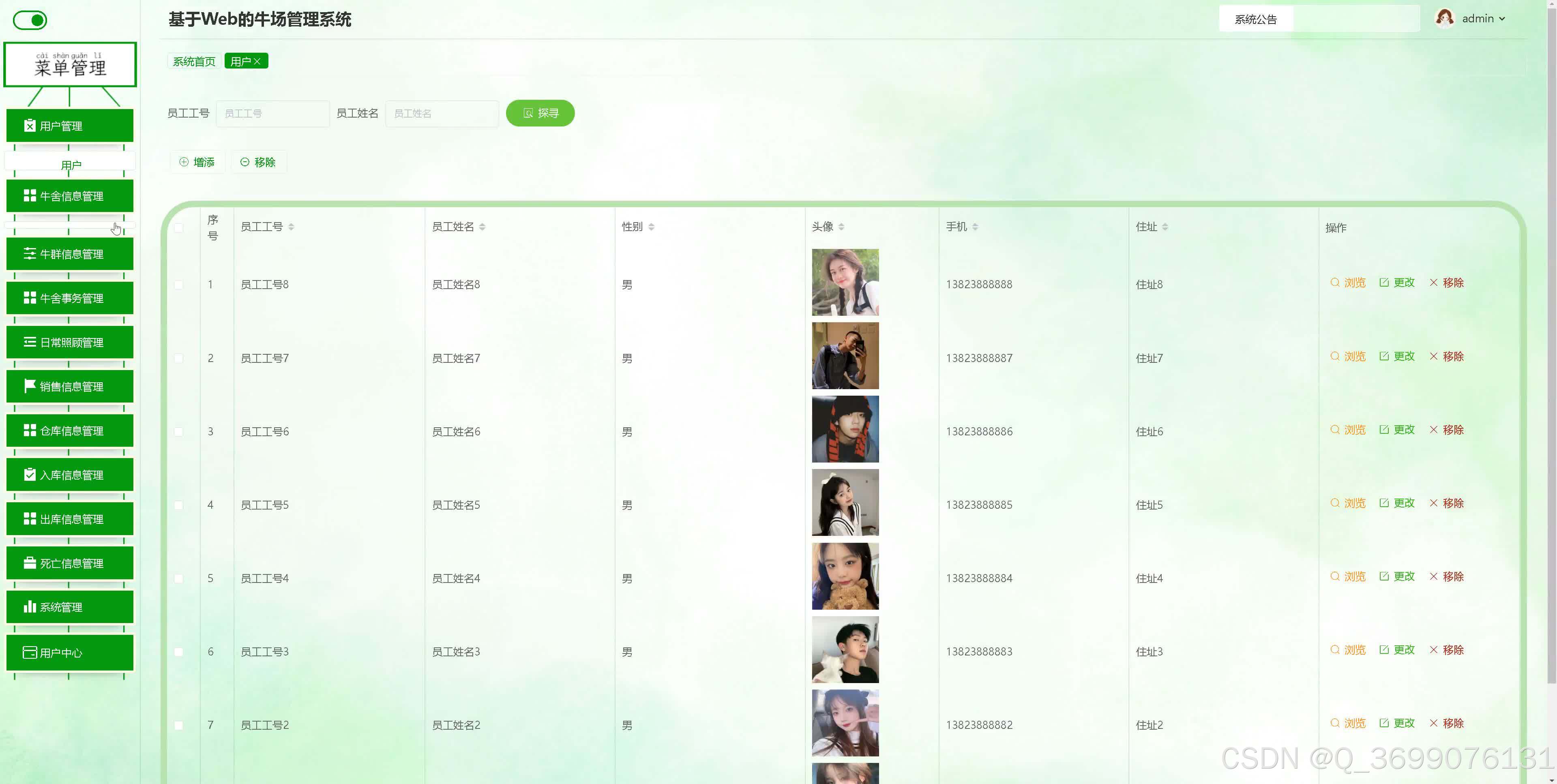This screenshot has width=1557, height=784.
Task: Toggle the sidebar switch at top left
Action: tap(30, 21)
